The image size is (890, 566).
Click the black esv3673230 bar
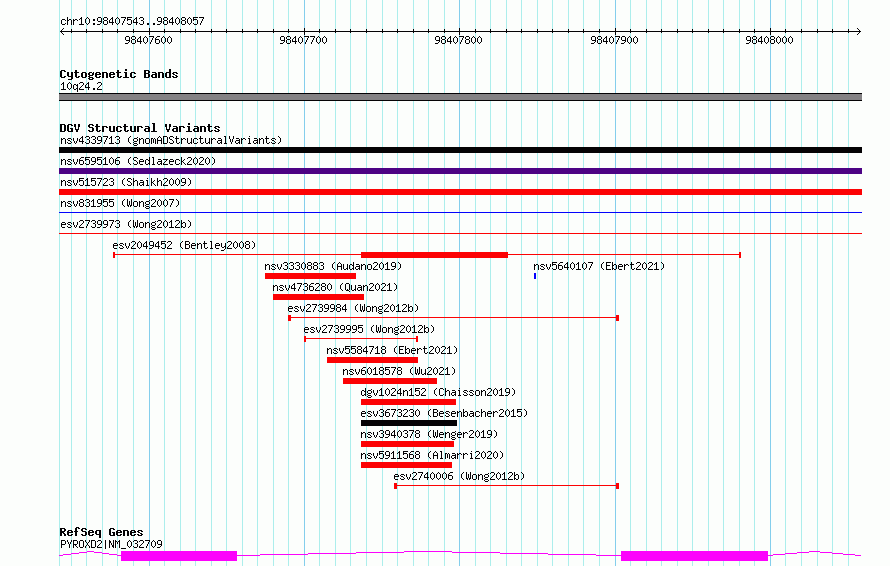coord(409,423)
